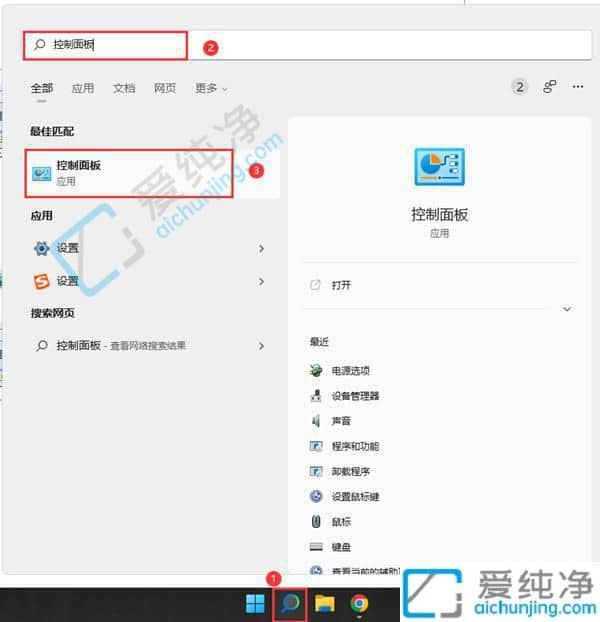This screenshot has width=600, height=622.
Task: Expand arrow for gear 设置 result
Action: tap(261, 249)
